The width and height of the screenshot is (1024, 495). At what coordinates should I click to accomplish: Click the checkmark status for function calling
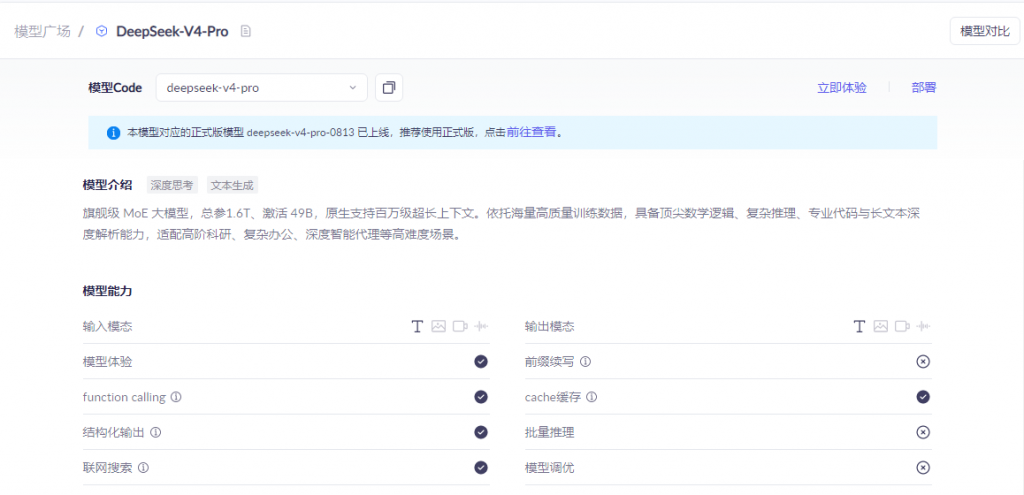(x=481, y=397)
